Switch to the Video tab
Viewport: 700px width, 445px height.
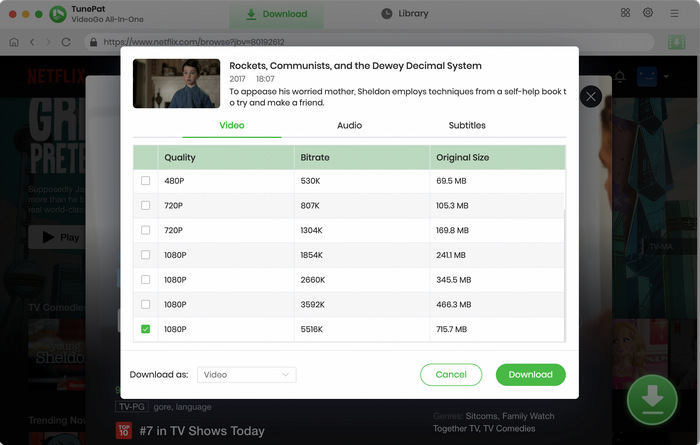(232, 125)
